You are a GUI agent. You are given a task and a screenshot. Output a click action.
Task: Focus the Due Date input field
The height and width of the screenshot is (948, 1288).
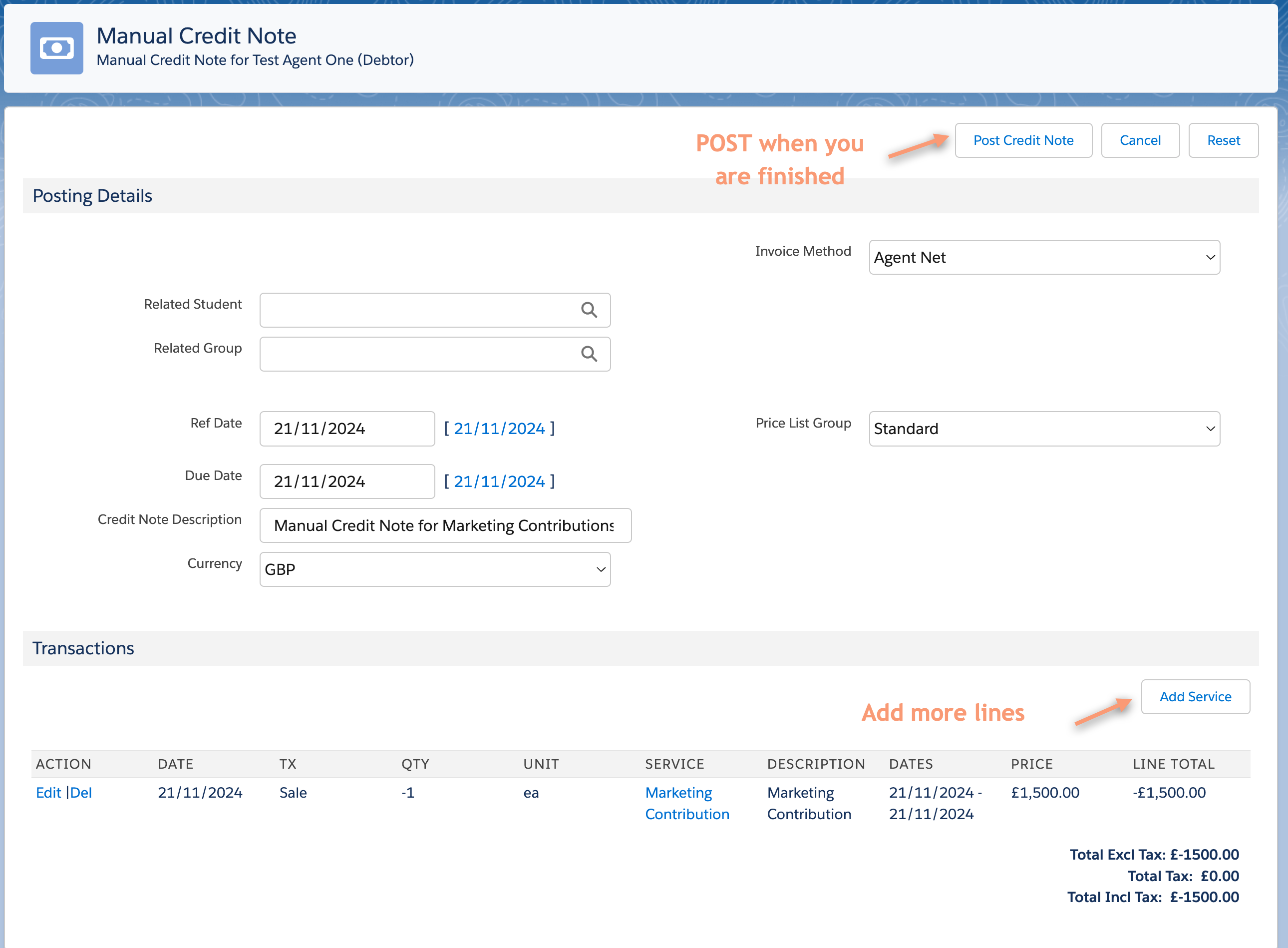point(346,481)
